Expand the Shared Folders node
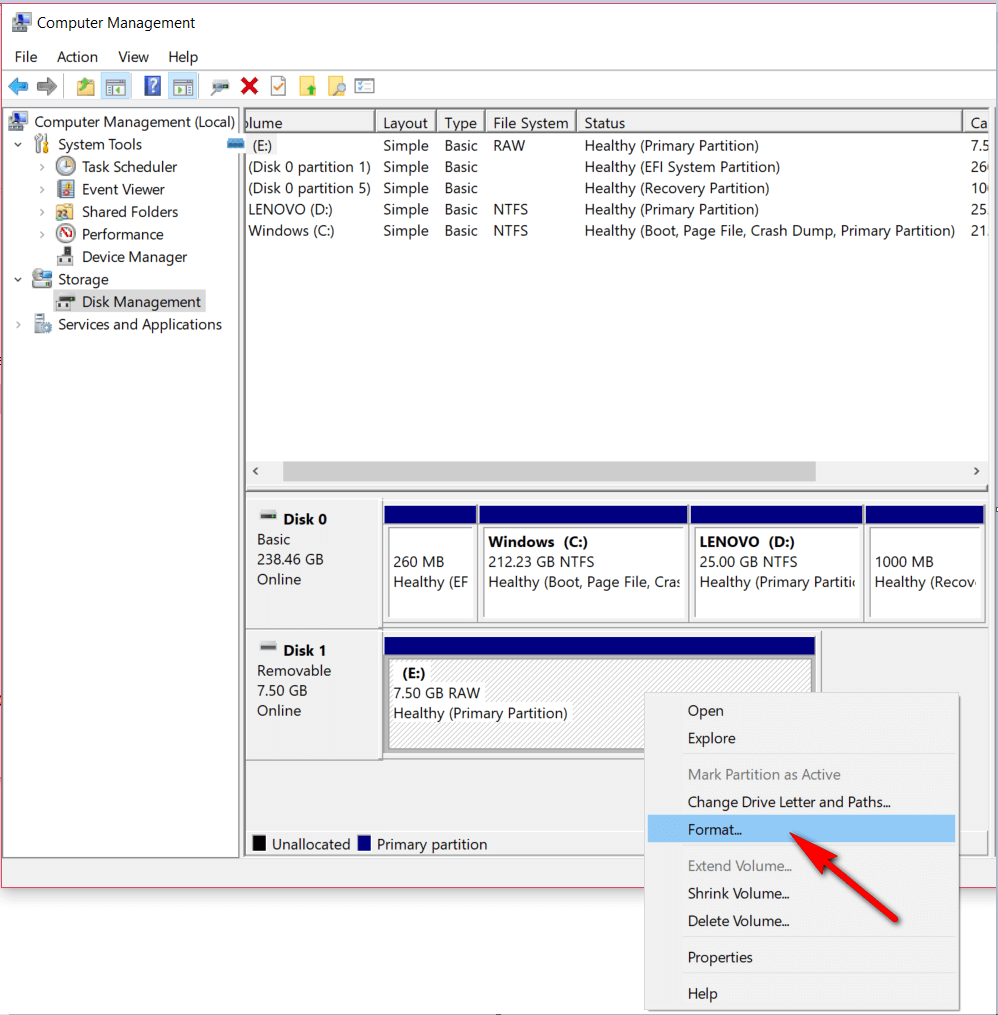This screenshot has width=998, height=1015. coord(42,212)
